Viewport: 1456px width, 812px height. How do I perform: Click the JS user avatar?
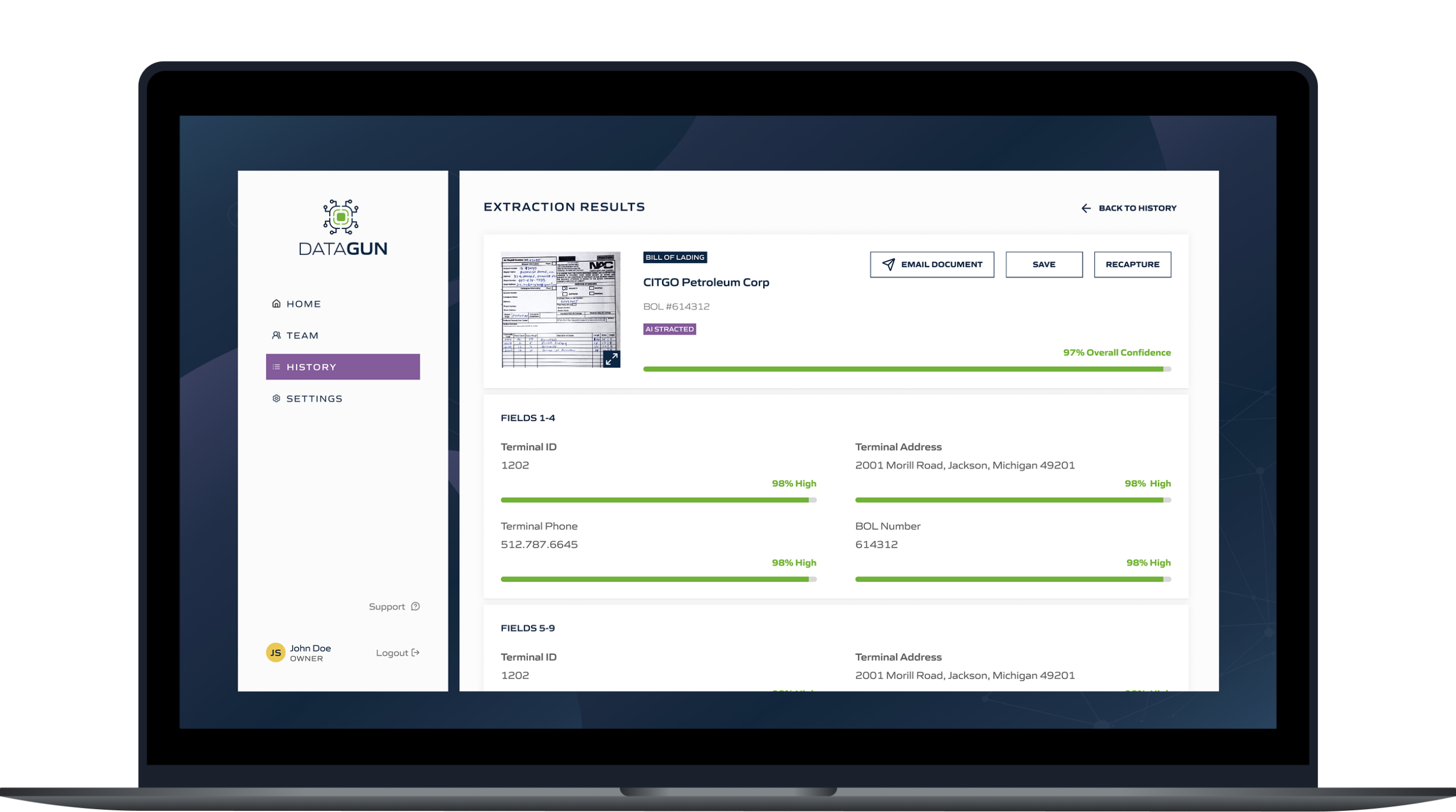[x=276, y=653]
